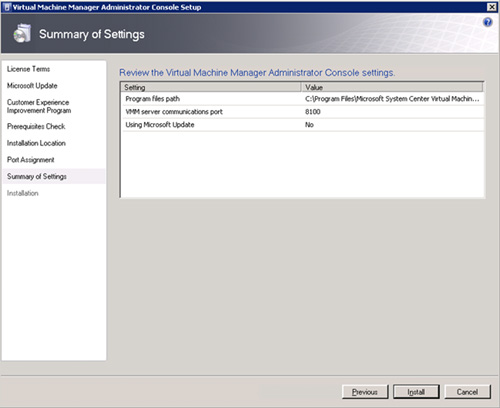Click the Install button
500x408 pixels.
coord(416,392)
